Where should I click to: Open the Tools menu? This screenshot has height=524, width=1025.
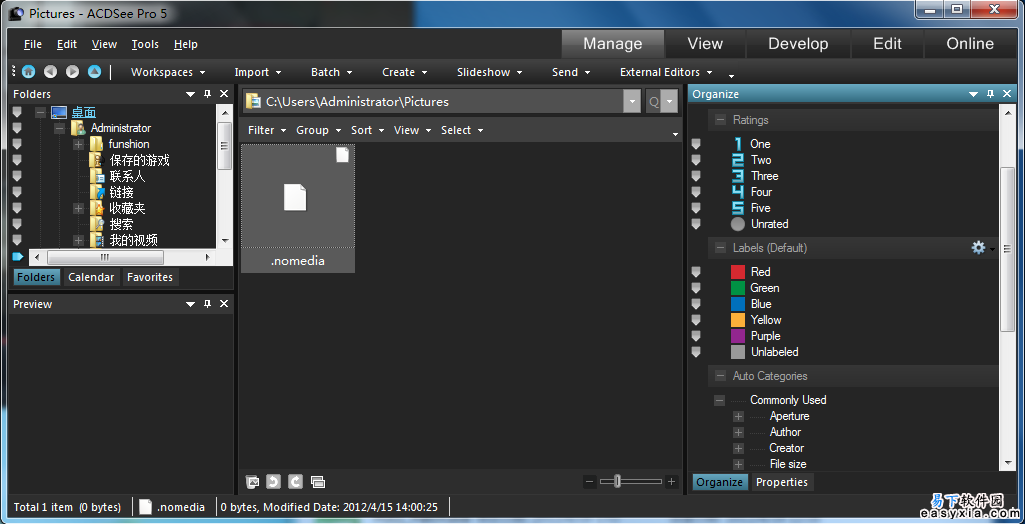[x=145, y=44]
